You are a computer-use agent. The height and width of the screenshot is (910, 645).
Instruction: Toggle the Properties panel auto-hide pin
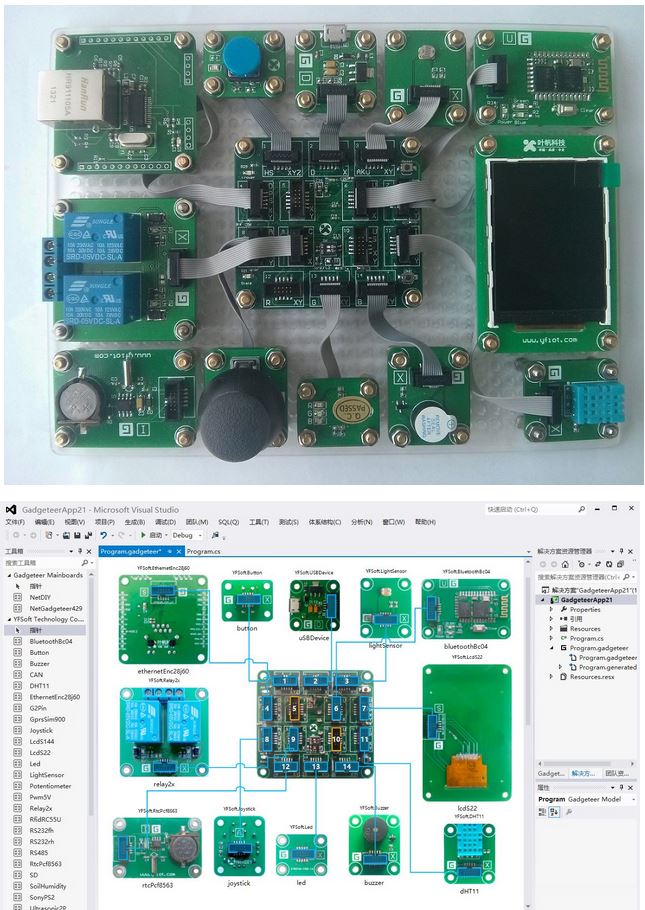point(621,788)
